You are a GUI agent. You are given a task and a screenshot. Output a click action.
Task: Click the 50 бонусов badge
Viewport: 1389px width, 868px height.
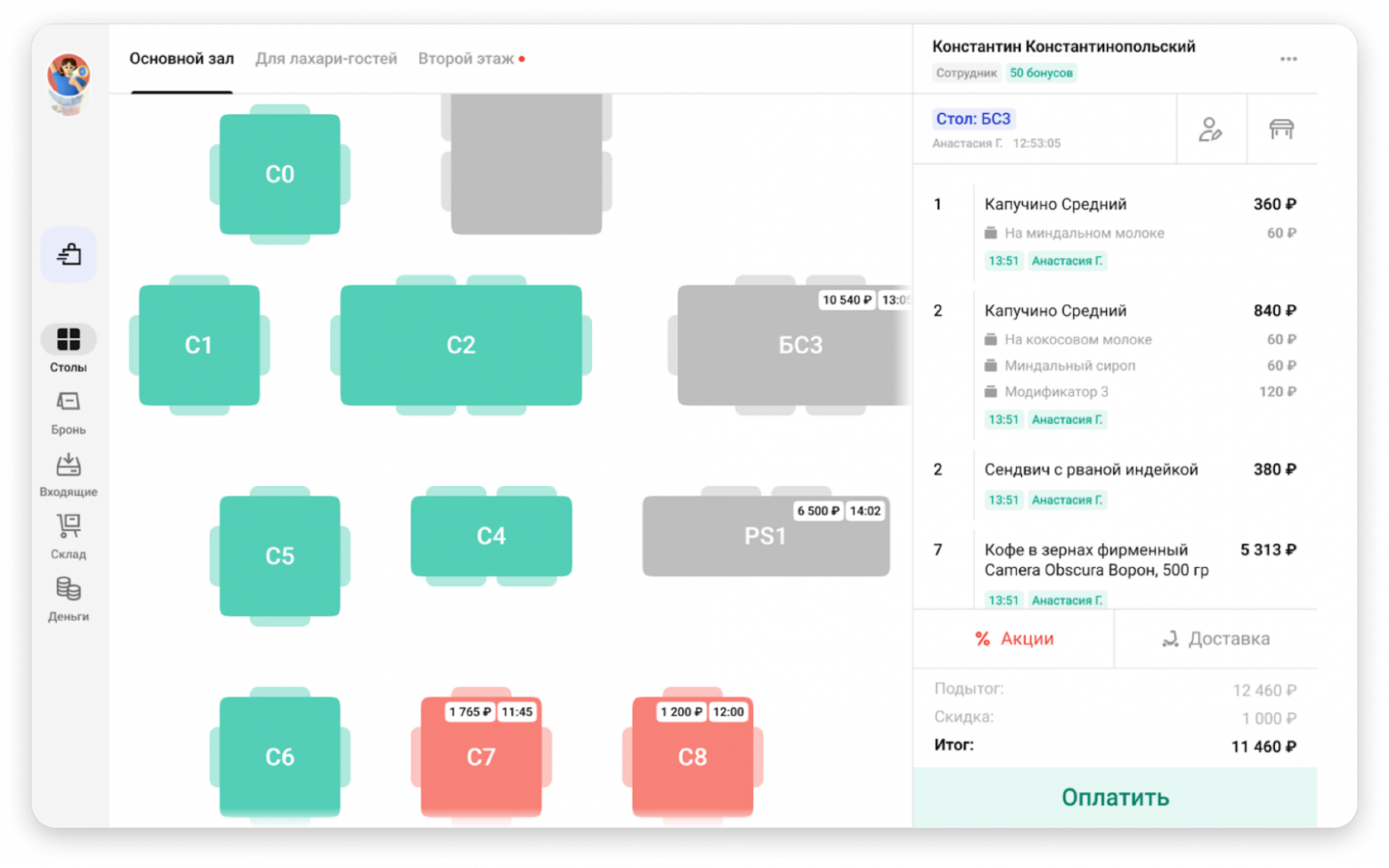click(x=1041, y=73)
